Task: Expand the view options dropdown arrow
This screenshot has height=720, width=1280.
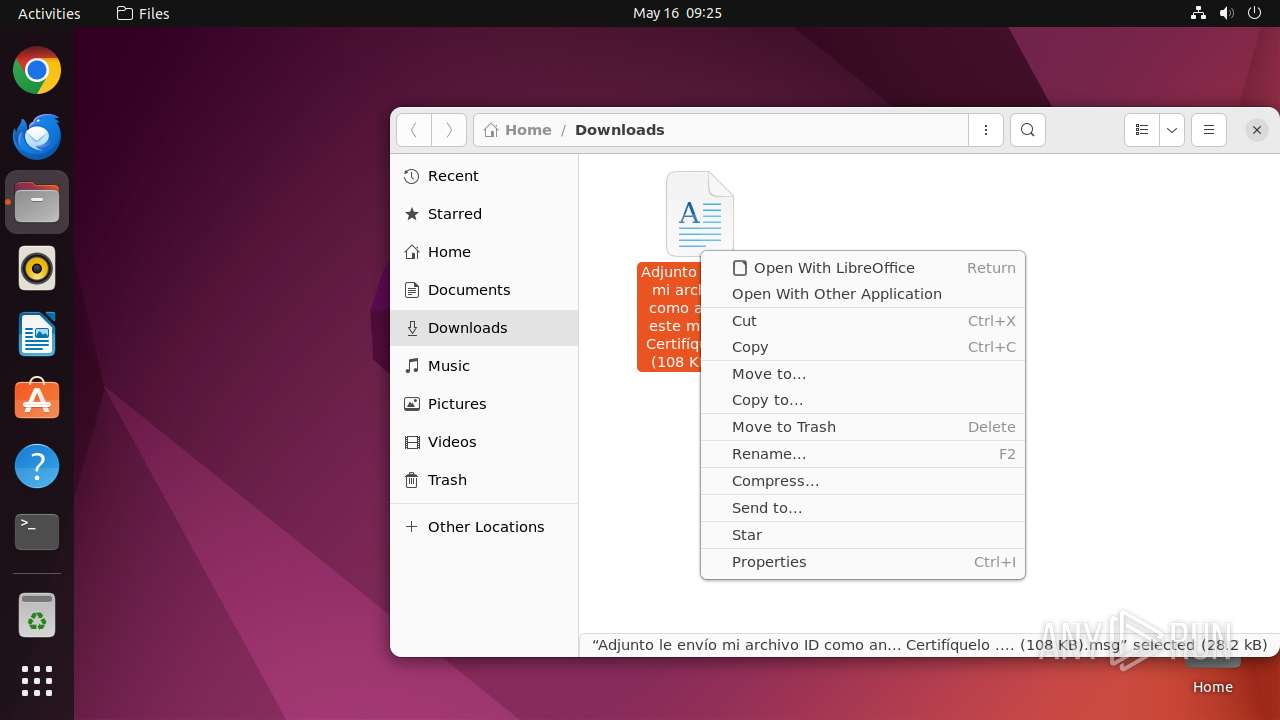Action: (x=1172, y=130)
